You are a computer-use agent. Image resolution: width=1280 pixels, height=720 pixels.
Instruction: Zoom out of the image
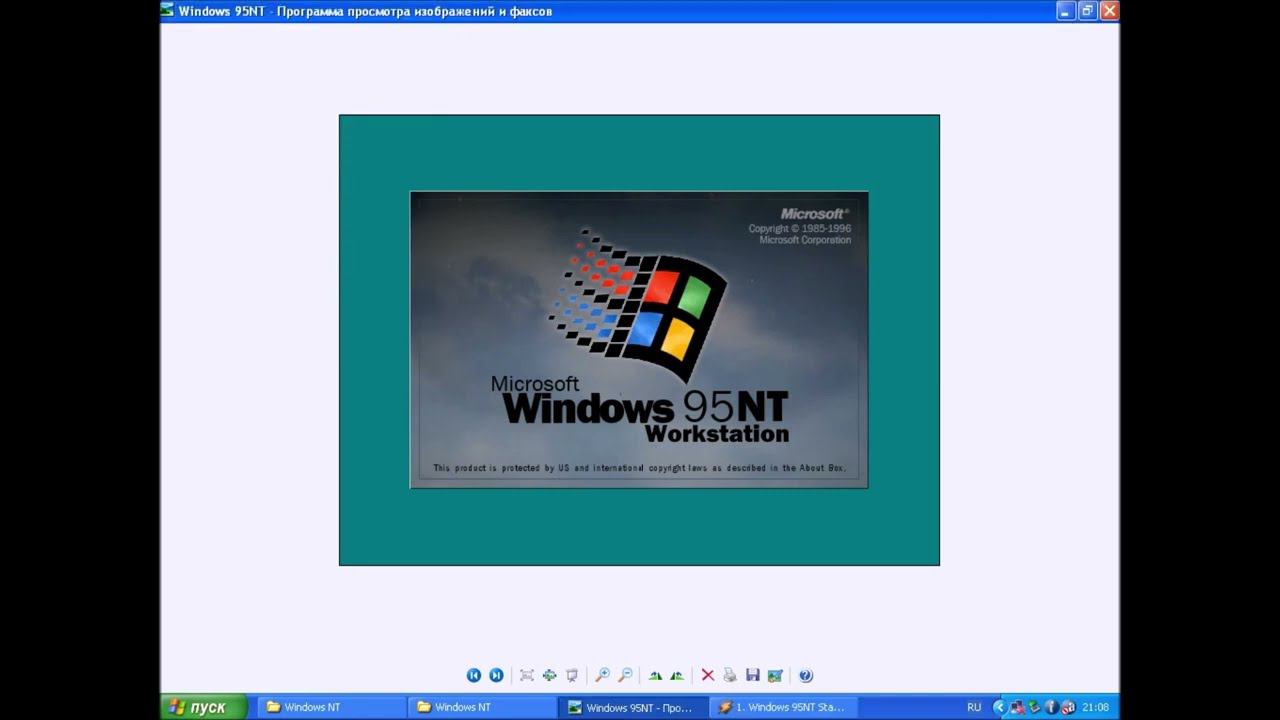(625, 676)
